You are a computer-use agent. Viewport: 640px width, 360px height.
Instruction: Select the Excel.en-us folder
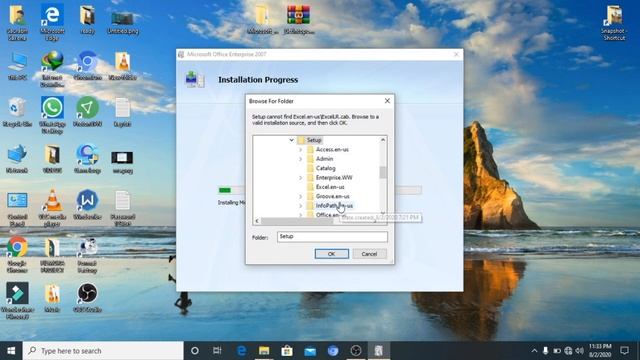(x=330, y=187)
